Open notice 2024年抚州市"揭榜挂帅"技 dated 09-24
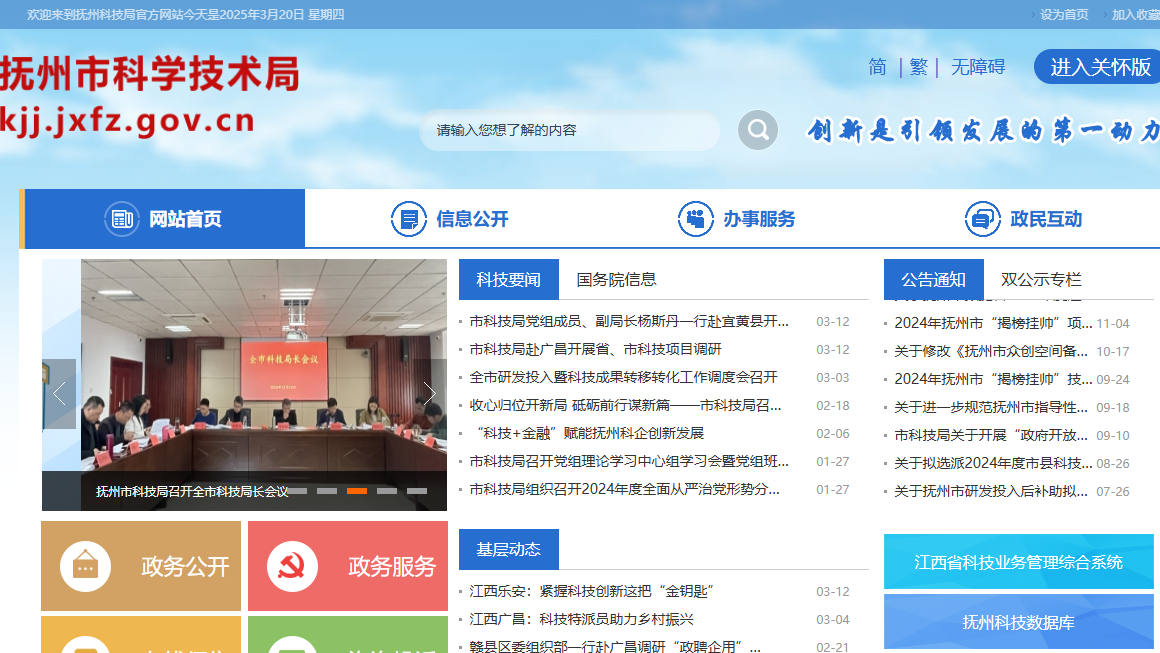The height and width of the screenshot is (653, 1160). [993, 379]
